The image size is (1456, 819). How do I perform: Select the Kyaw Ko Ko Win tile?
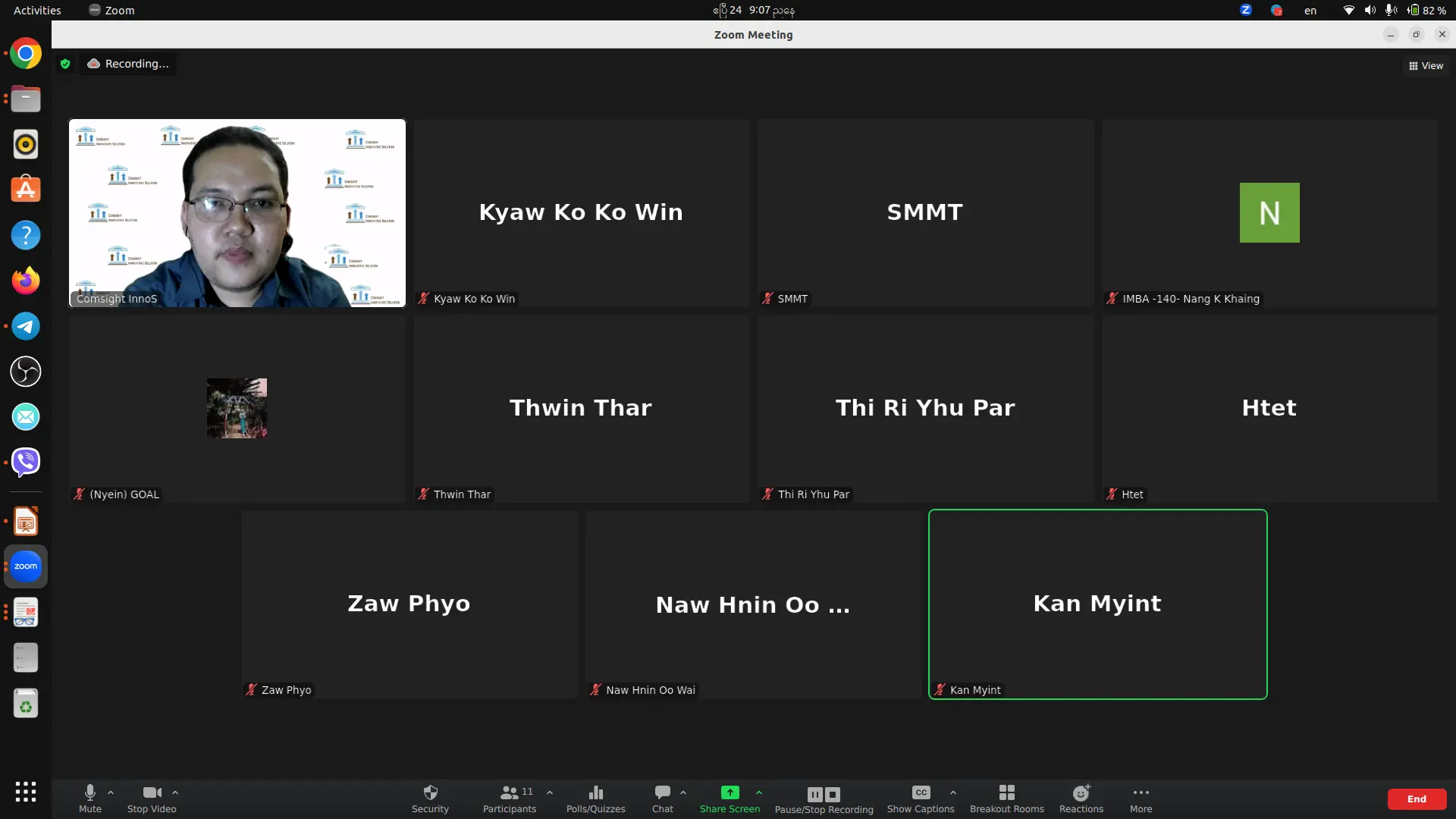(582, 213)
